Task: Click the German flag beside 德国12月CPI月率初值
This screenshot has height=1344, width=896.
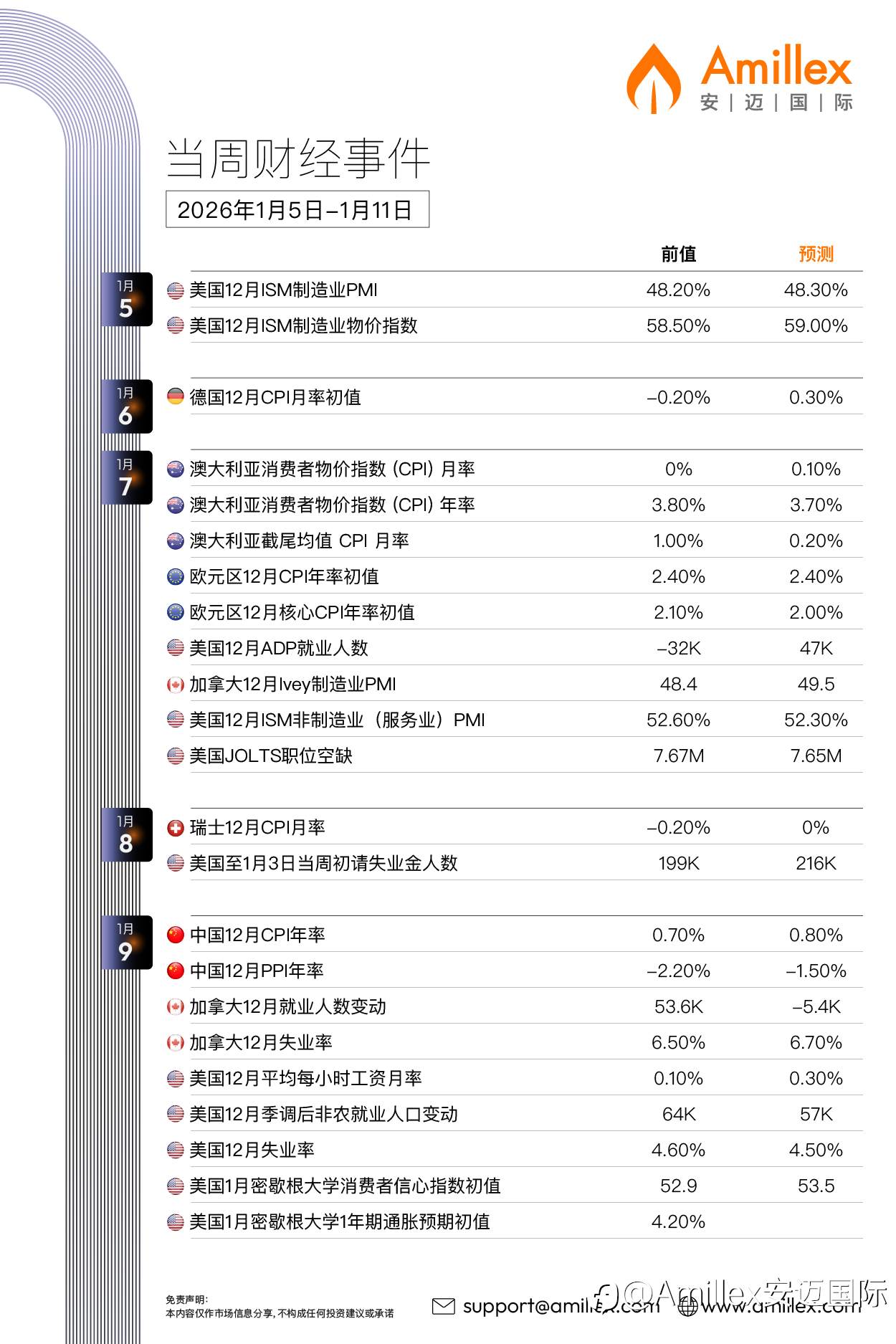Action: (176, 396)
